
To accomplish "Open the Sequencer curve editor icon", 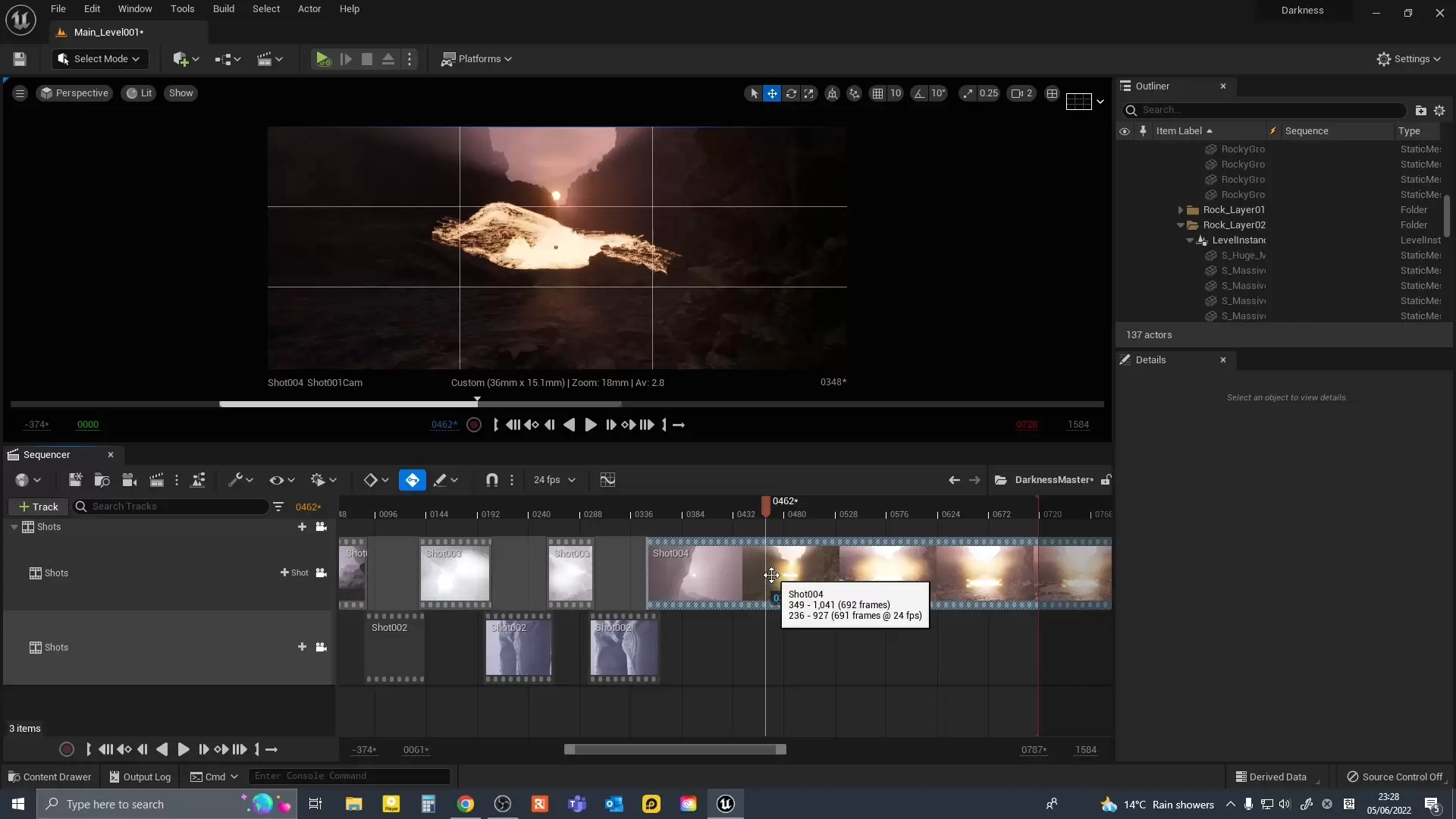I will [x=607, y=480].
